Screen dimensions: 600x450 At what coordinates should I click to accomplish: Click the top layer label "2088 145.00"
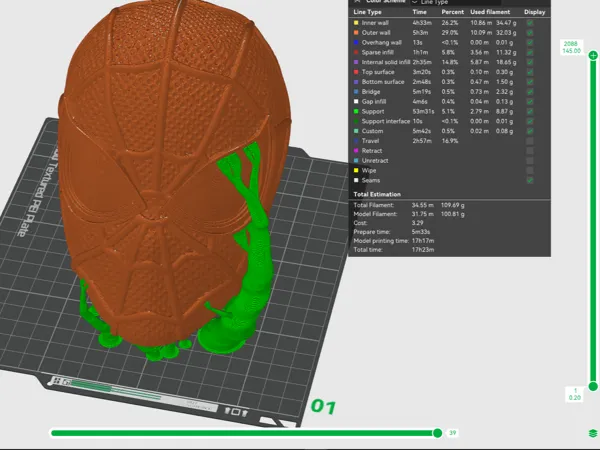[x=571, y=47]
